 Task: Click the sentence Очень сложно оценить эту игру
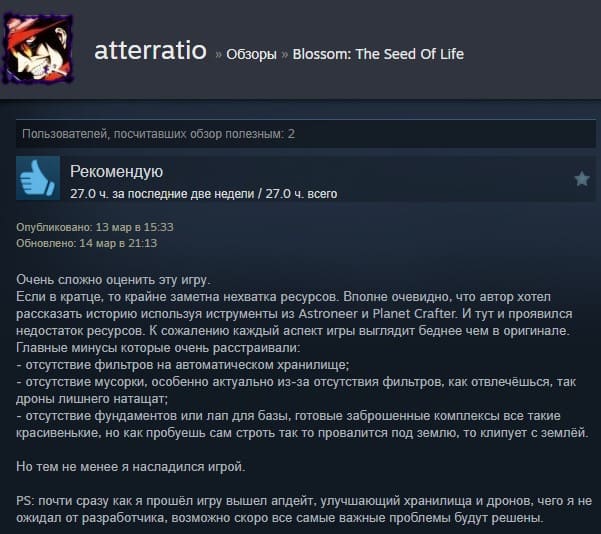tap(113, 280)
